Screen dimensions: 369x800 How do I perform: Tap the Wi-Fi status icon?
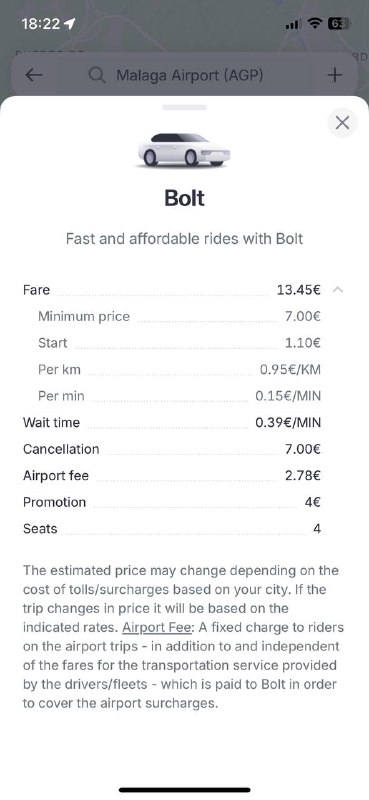(316, 23)
